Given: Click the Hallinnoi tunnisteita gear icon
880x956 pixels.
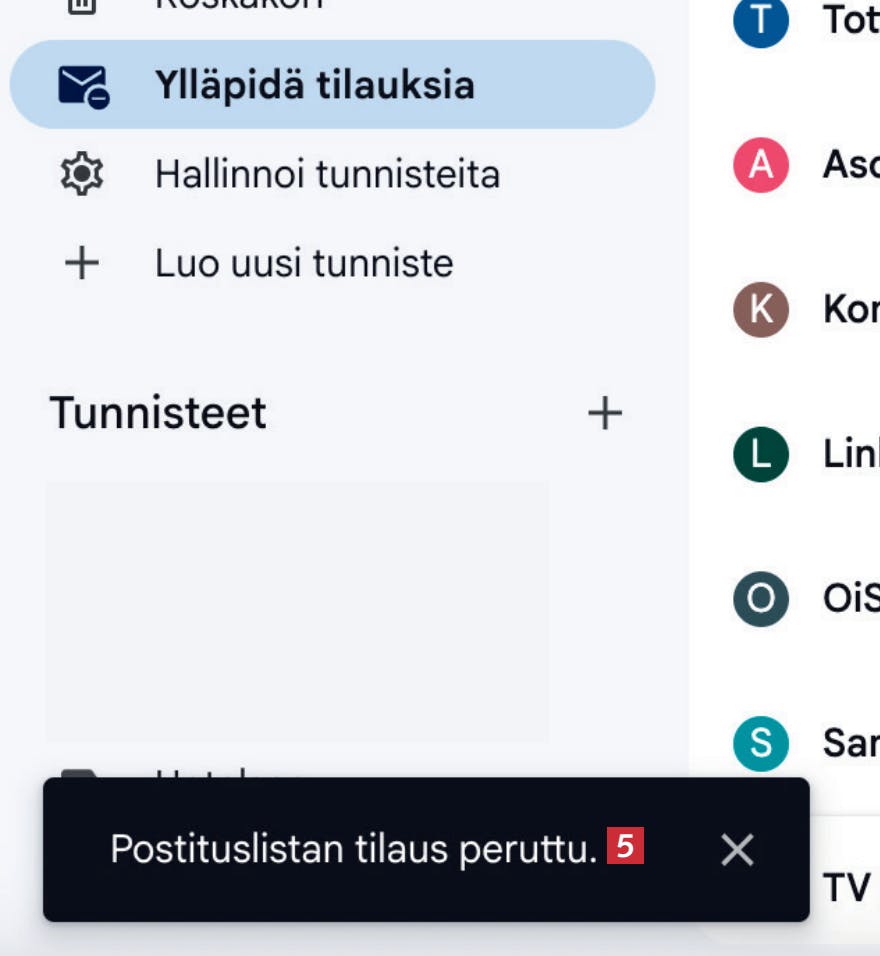Looking at the screenshot, I should 81,175.
